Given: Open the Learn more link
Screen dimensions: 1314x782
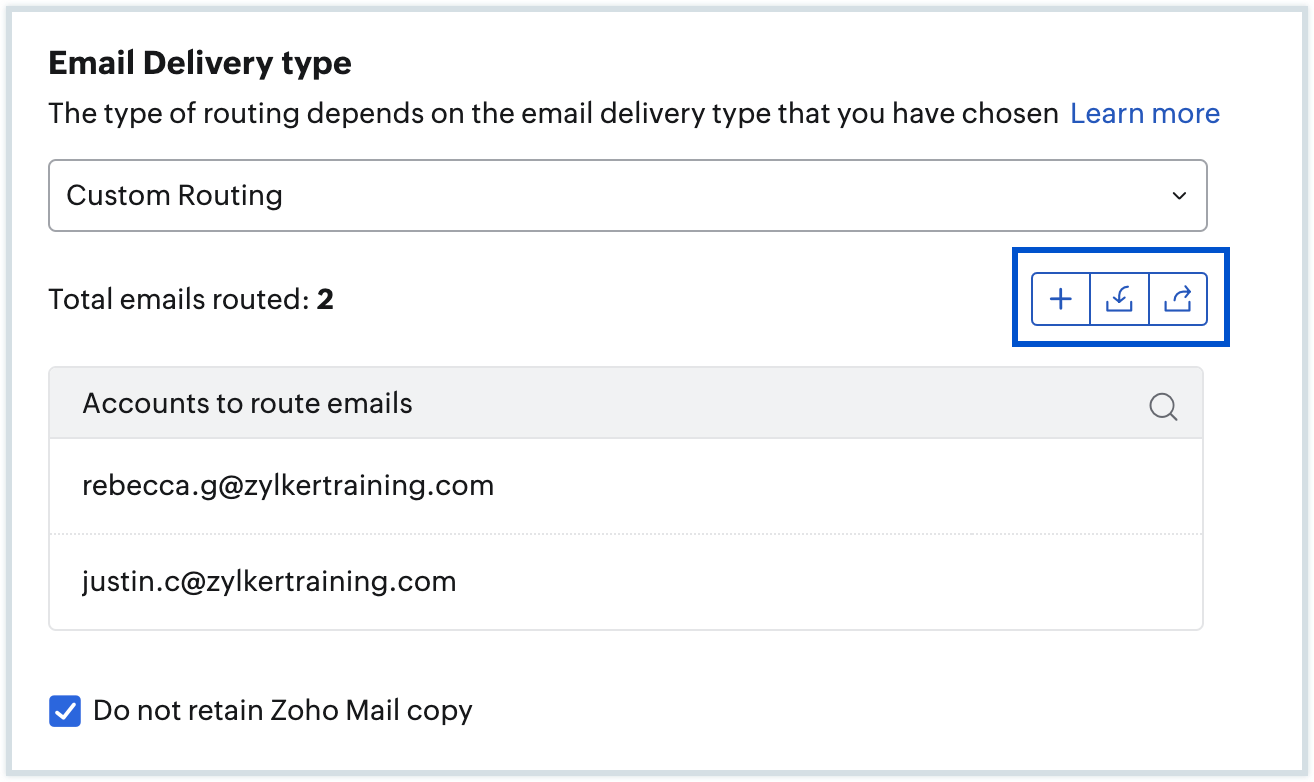Looking at the screenshot, I should pyautogui.click(x=1144, y=113).
